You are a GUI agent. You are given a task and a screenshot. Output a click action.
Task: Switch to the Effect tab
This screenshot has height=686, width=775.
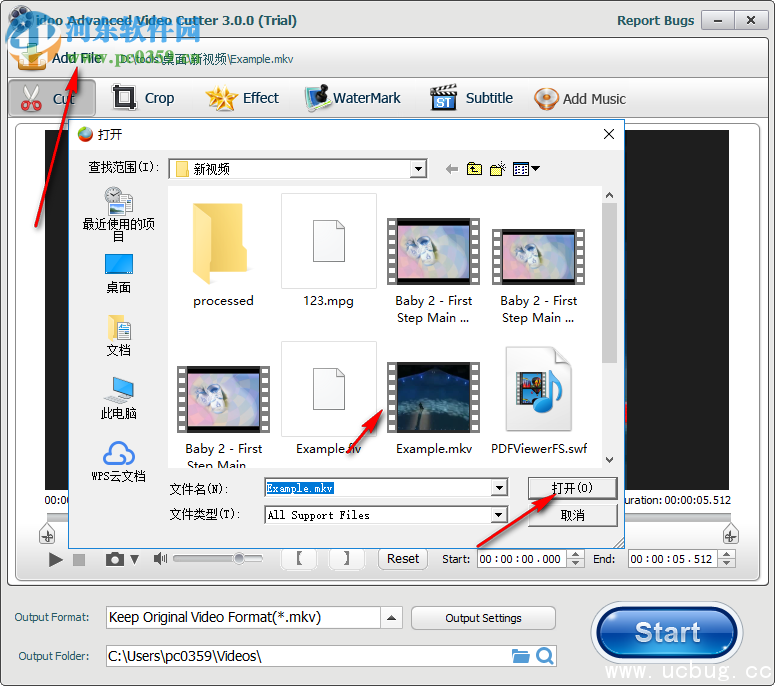click(x=242, y=98)
